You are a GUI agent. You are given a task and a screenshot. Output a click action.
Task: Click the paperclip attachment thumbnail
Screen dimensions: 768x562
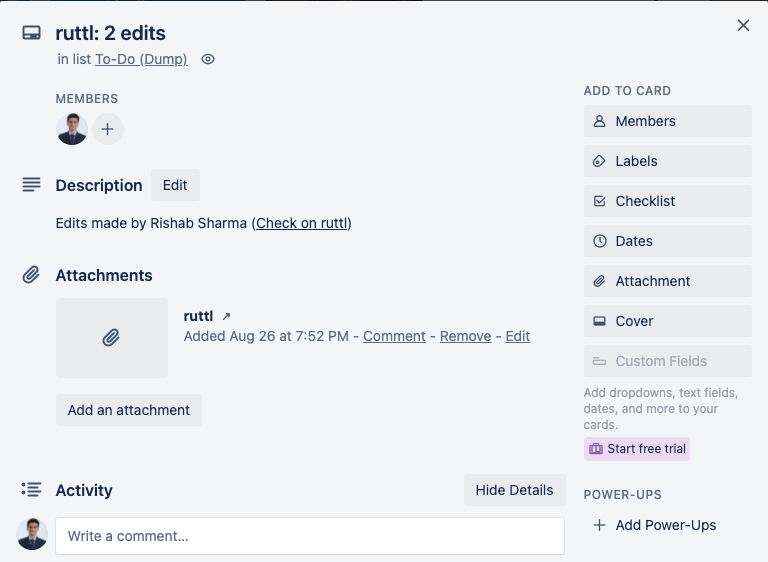[x=112, y=338]
